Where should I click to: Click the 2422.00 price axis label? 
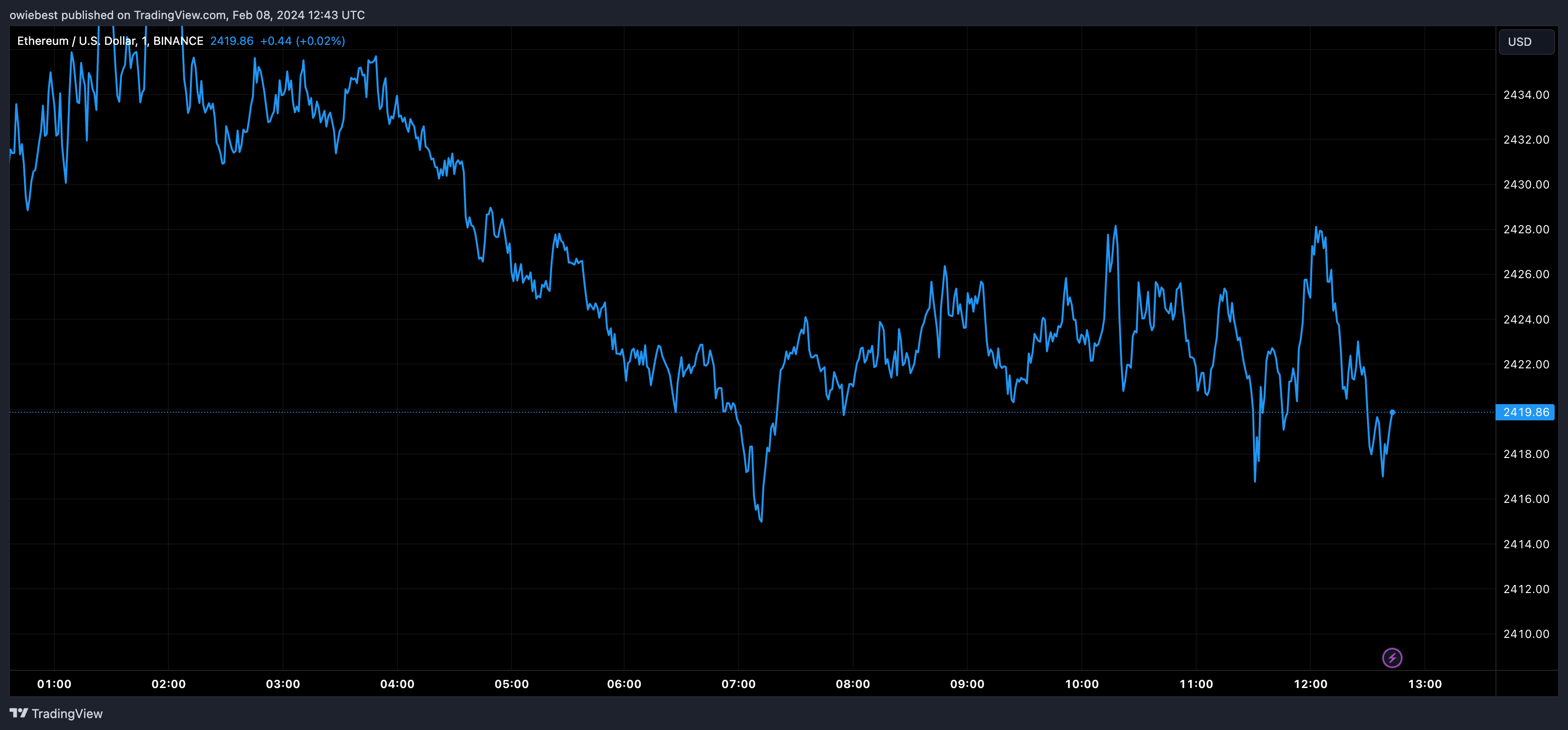click(x=1526, y=364)
